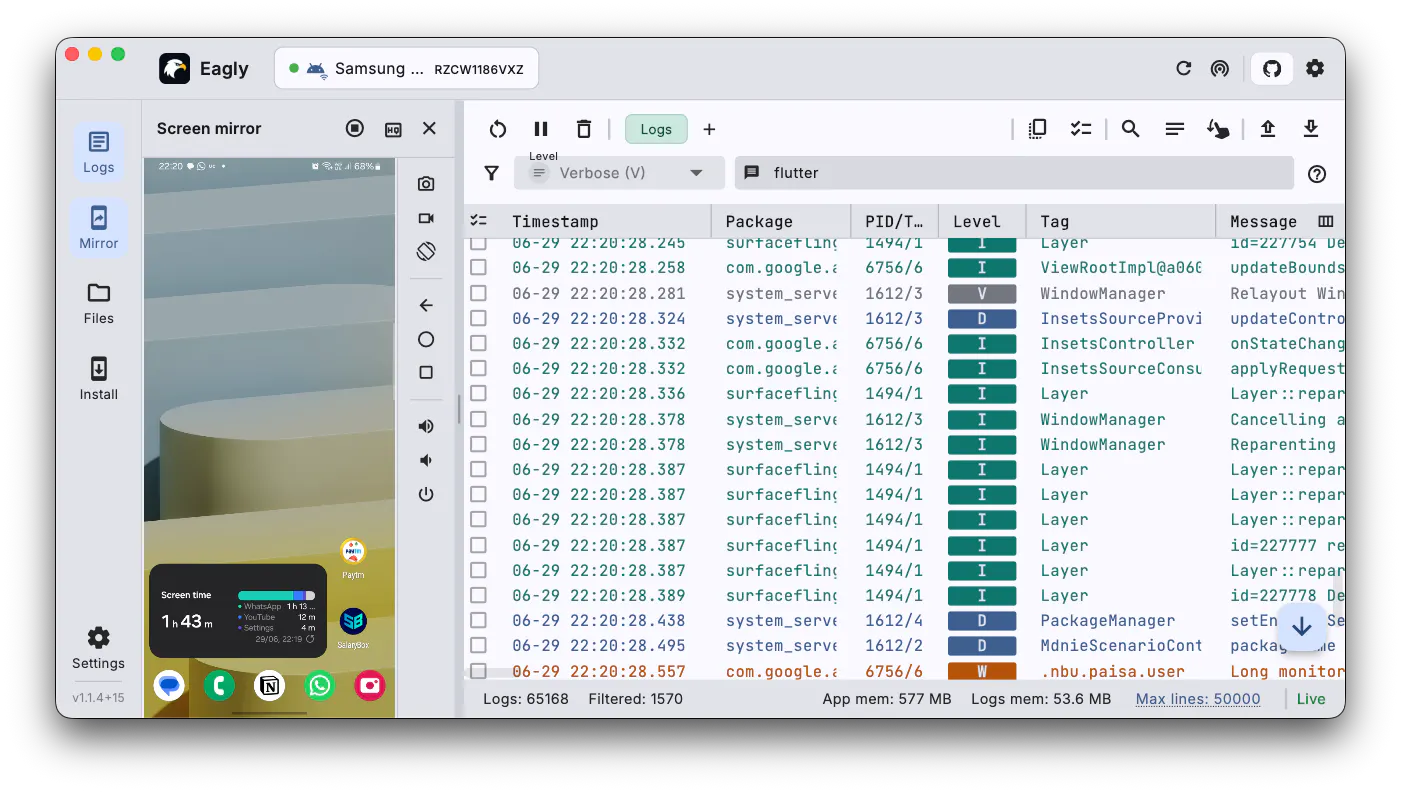Open the Logs sidebar section
The height and width of the screenshot is (792, 1401).
click(x=98, y=152)
